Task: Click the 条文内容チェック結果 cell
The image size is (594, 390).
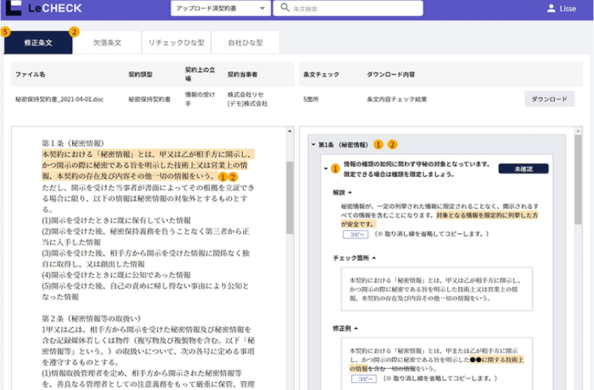Action: click(397, 99)
